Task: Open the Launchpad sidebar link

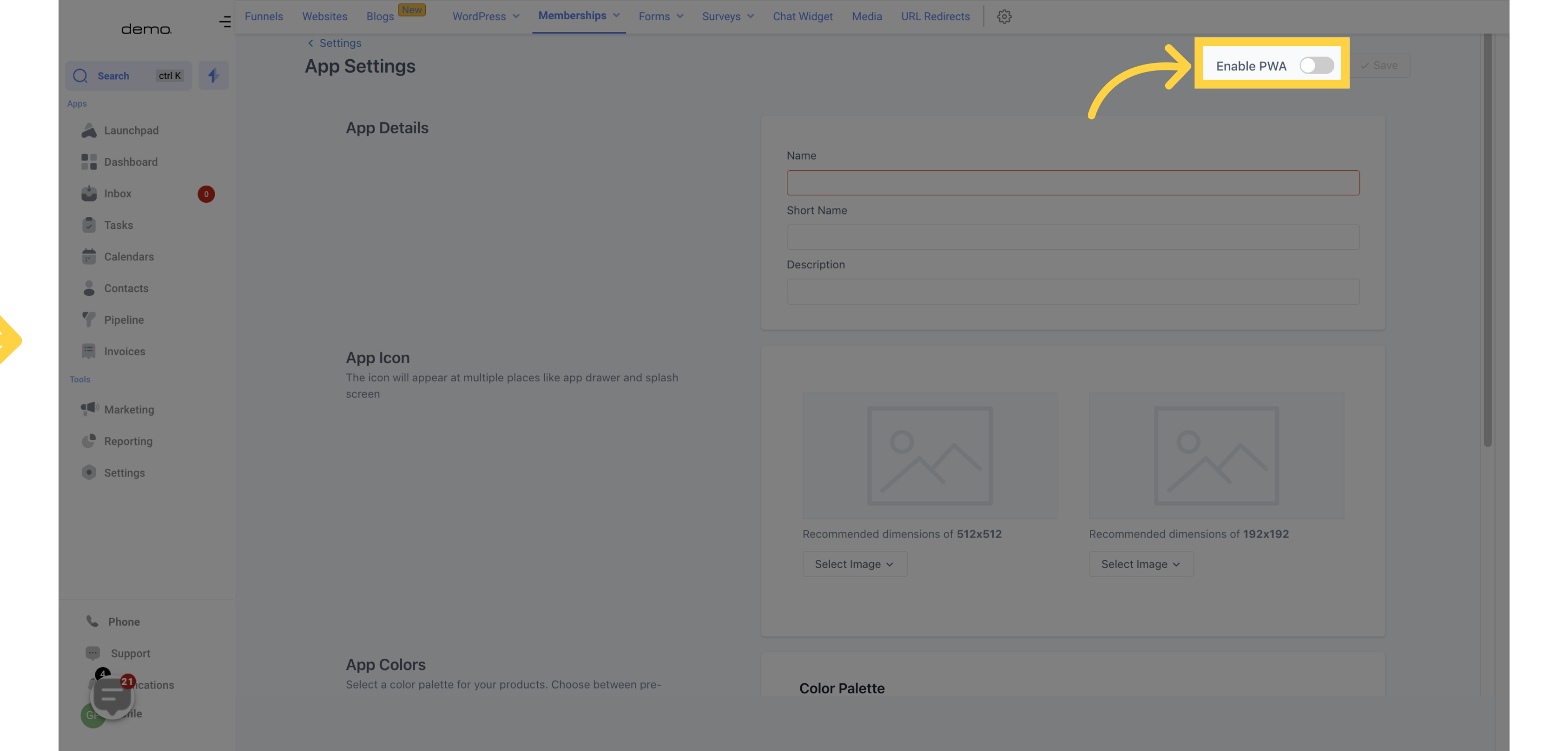Action: tap(131, 130)
